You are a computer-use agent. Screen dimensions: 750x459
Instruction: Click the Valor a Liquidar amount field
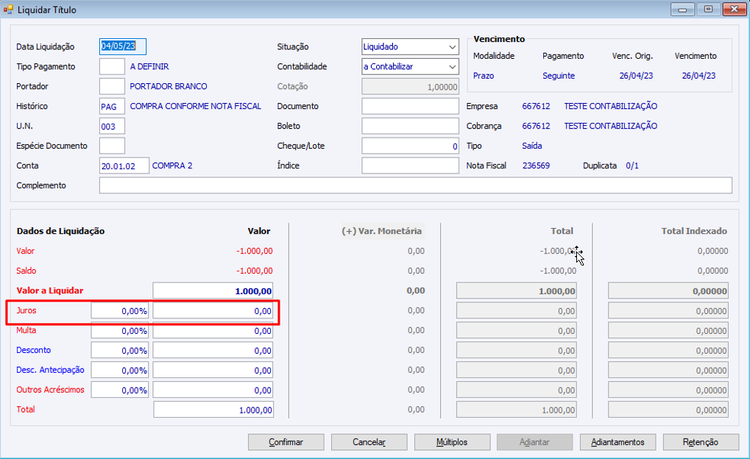pyautogui.click(x=213, y=291)
